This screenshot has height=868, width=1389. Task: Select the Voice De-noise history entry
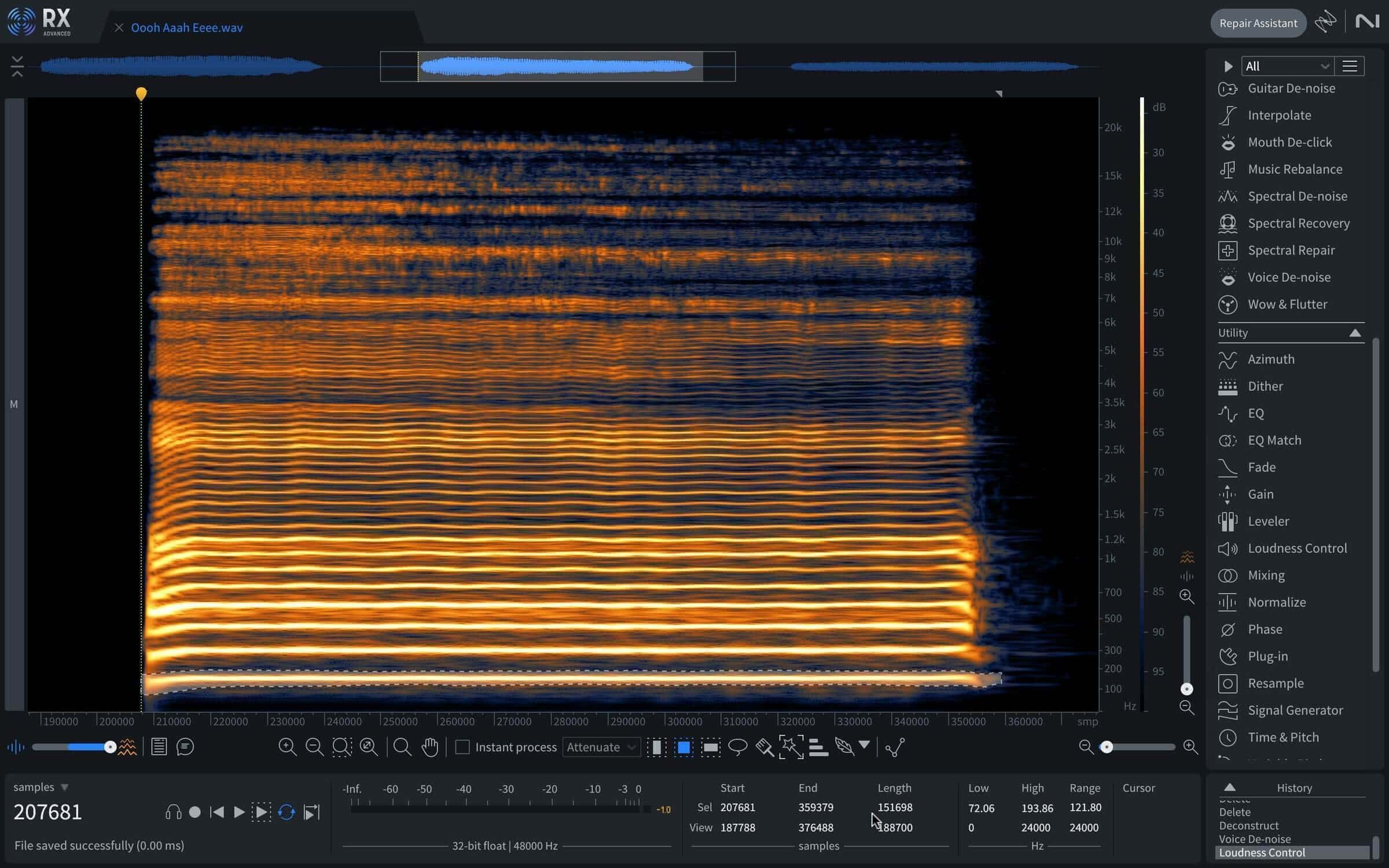[x=1255, y=839]
